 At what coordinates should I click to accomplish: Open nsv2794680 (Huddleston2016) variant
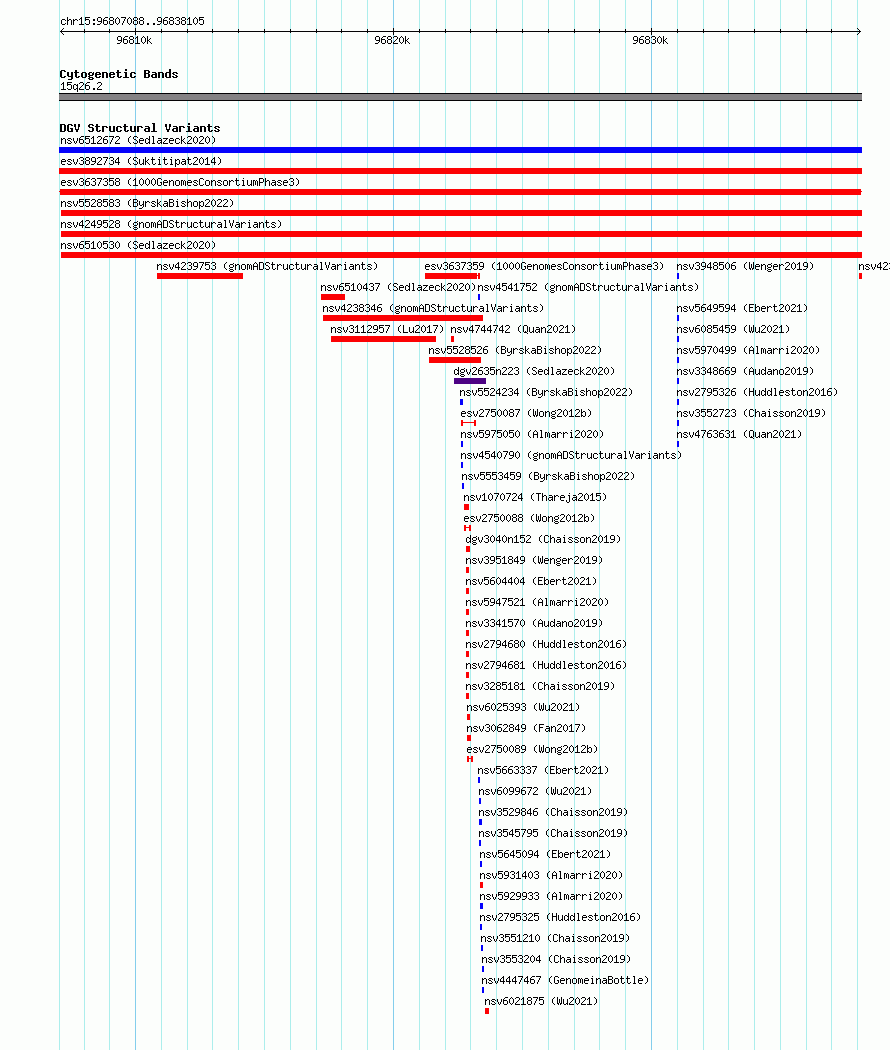click(x=546, y=645)
